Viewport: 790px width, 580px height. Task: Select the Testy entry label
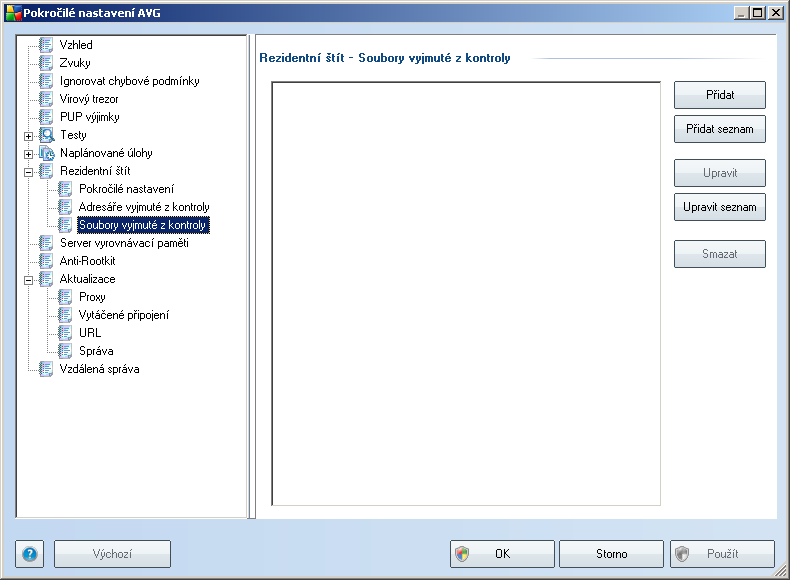73,135
